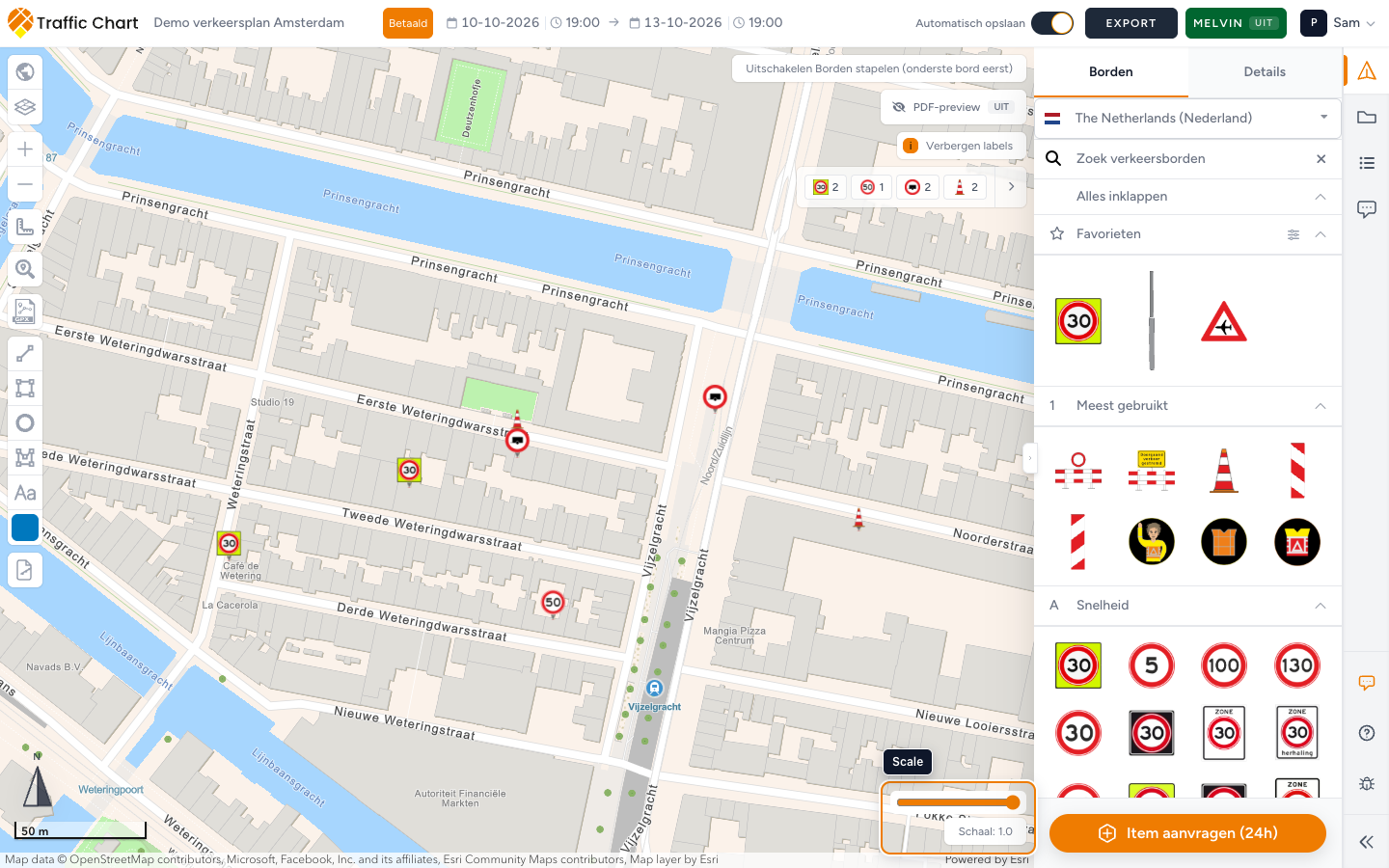Switch to the Details tab
This screenshot has width=1389, height=868.
click(1265, 72)
